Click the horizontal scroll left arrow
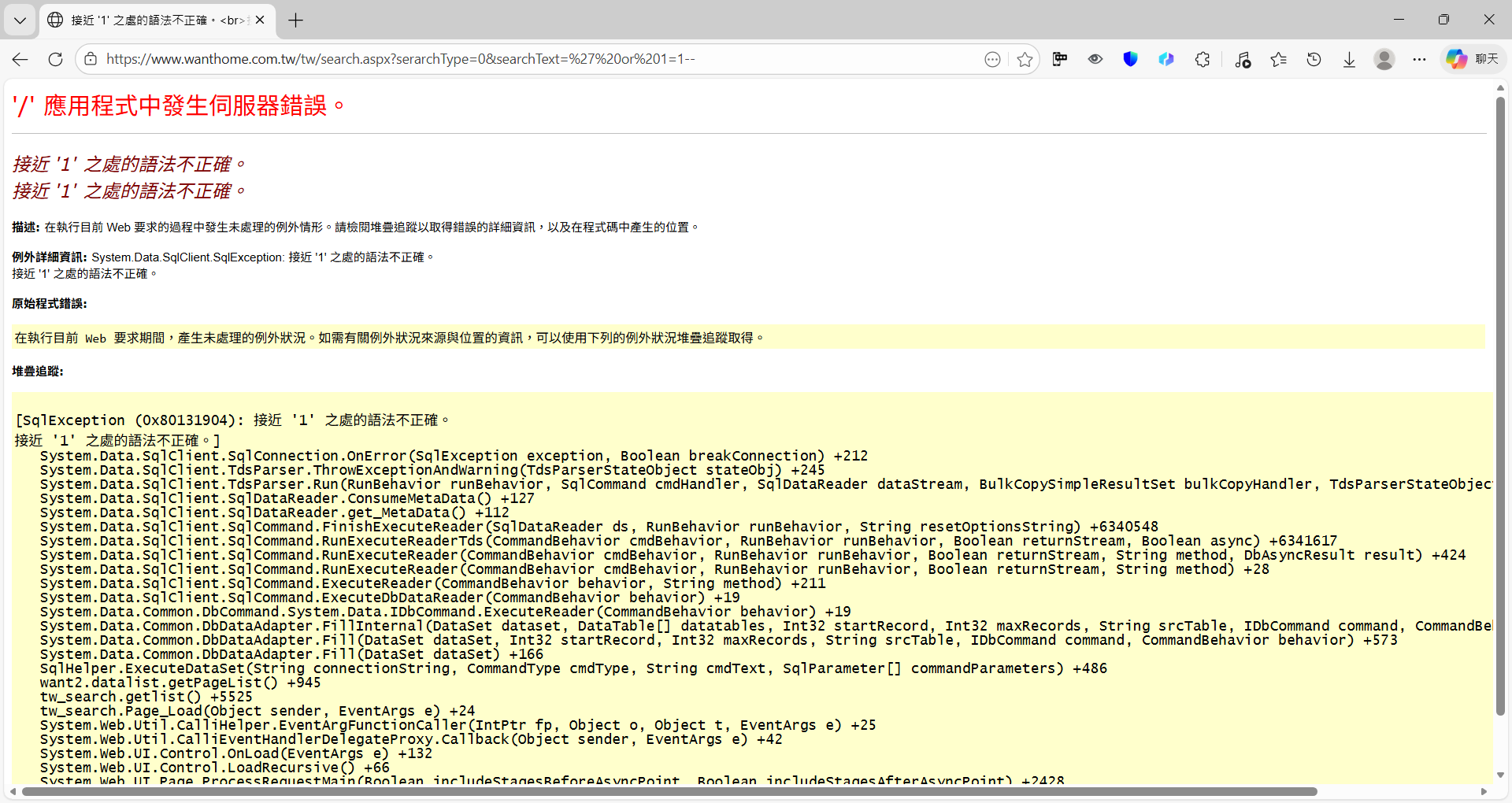1512x803 pixels. pos(12,792)
